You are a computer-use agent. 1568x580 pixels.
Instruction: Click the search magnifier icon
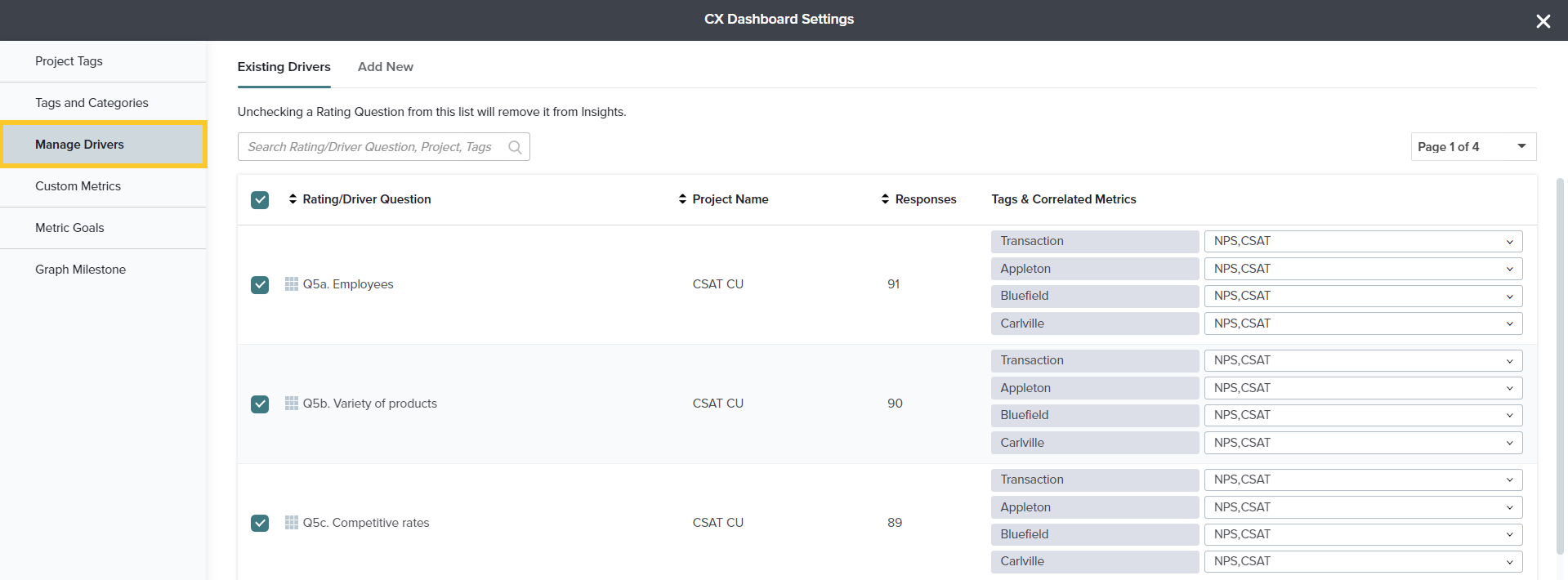(x=515, y=147)
